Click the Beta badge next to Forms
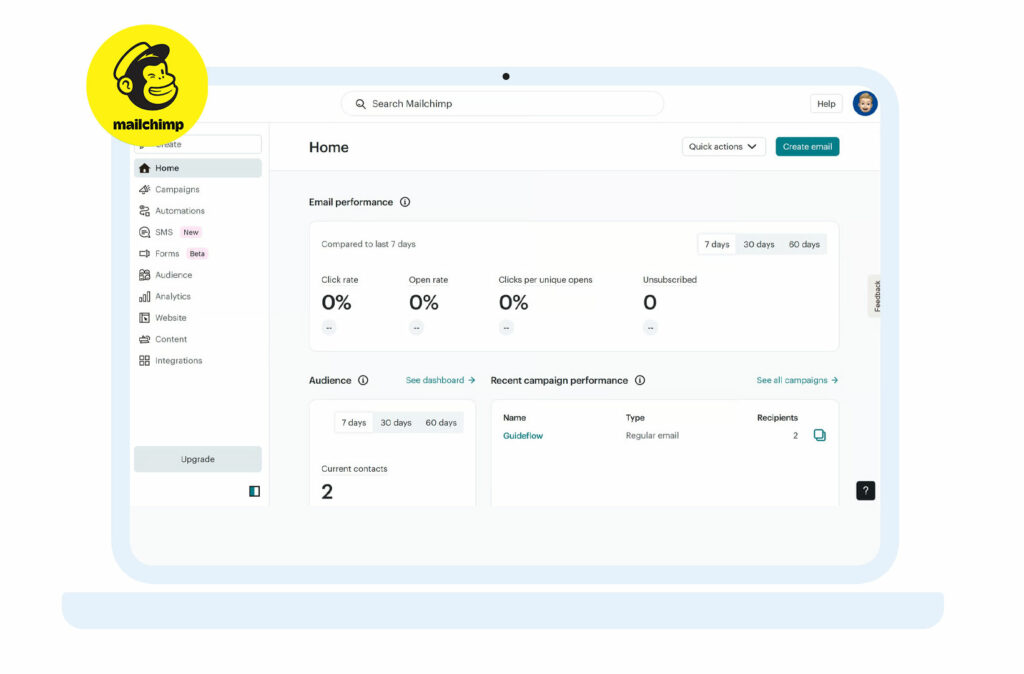Viewport: 1024px width, 674px height. tap(197, 253)
